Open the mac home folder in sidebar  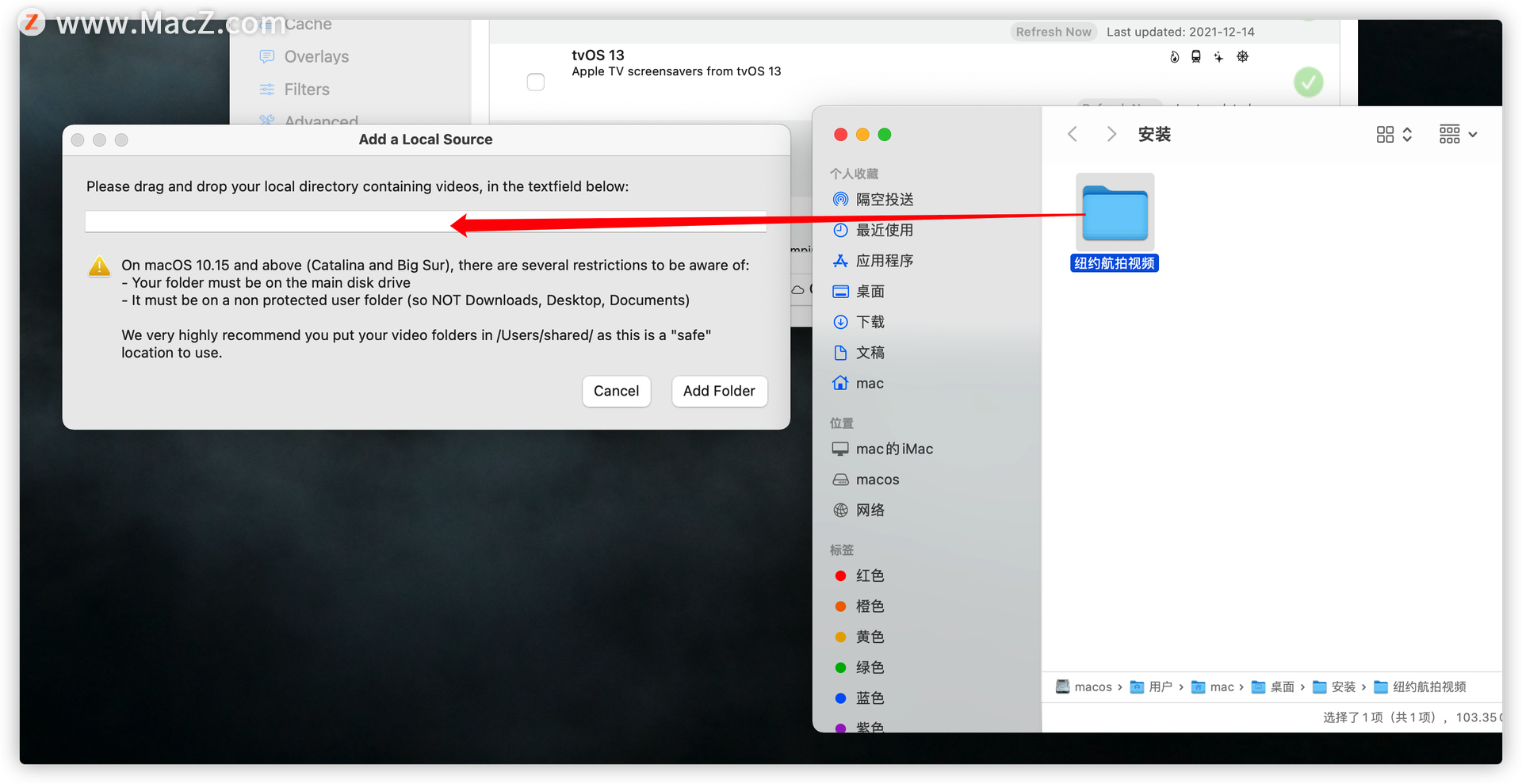pos(870,384)
